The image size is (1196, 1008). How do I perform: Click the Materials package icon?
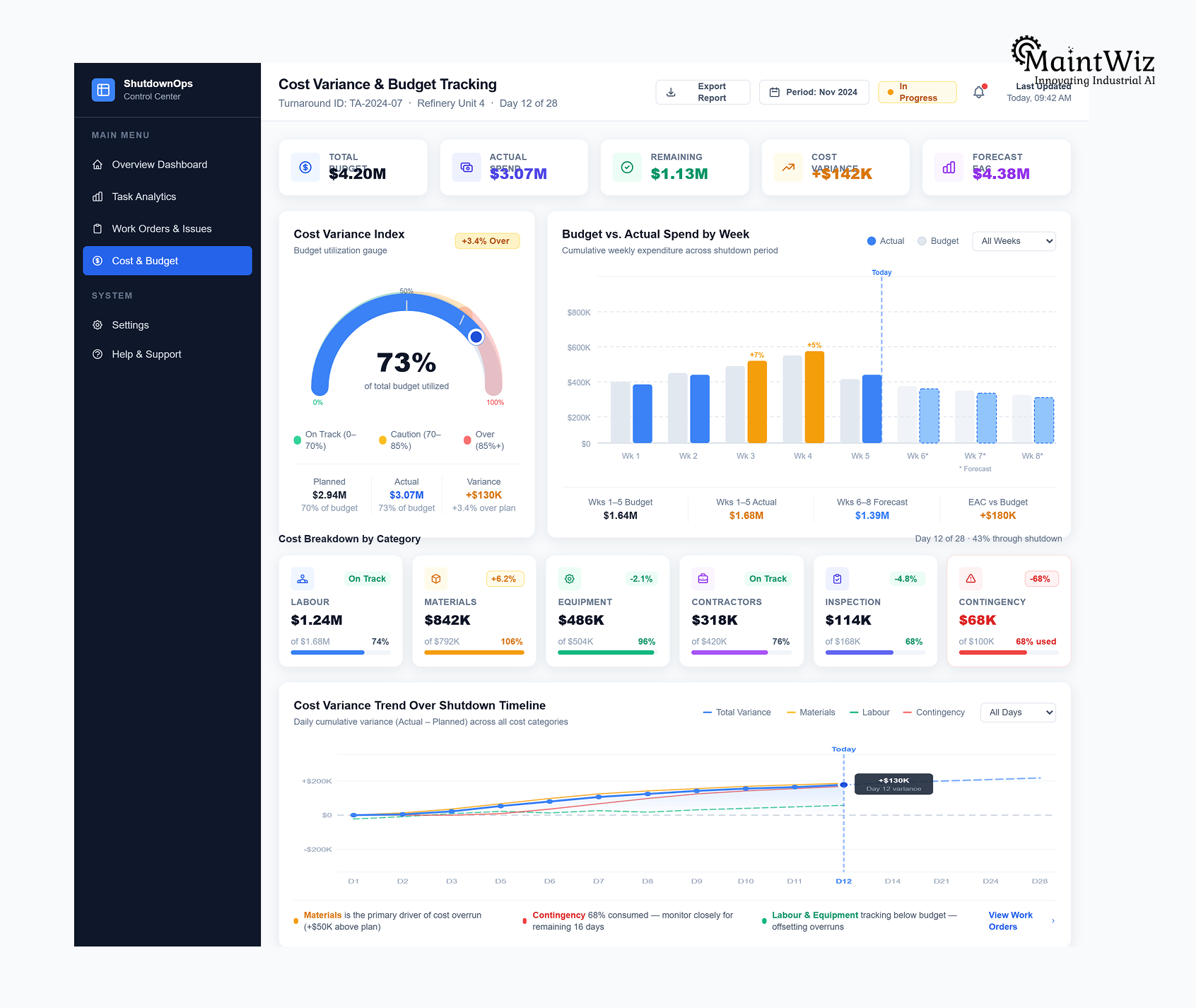435,578
